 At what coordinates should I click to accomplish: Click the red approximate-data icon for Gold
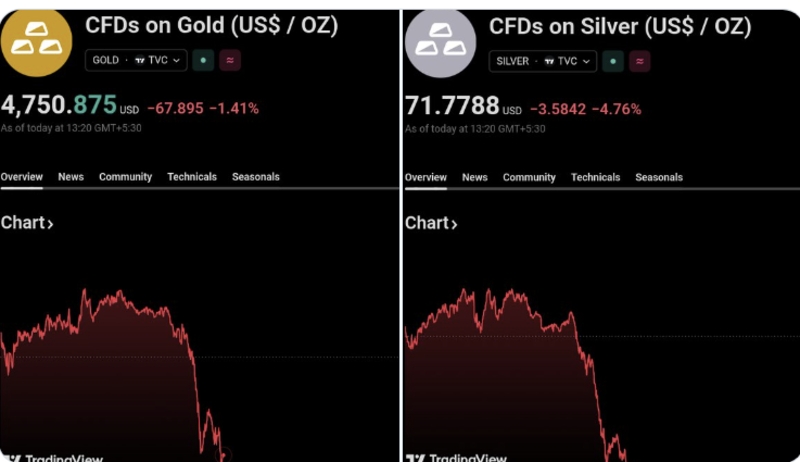[230, 60]
